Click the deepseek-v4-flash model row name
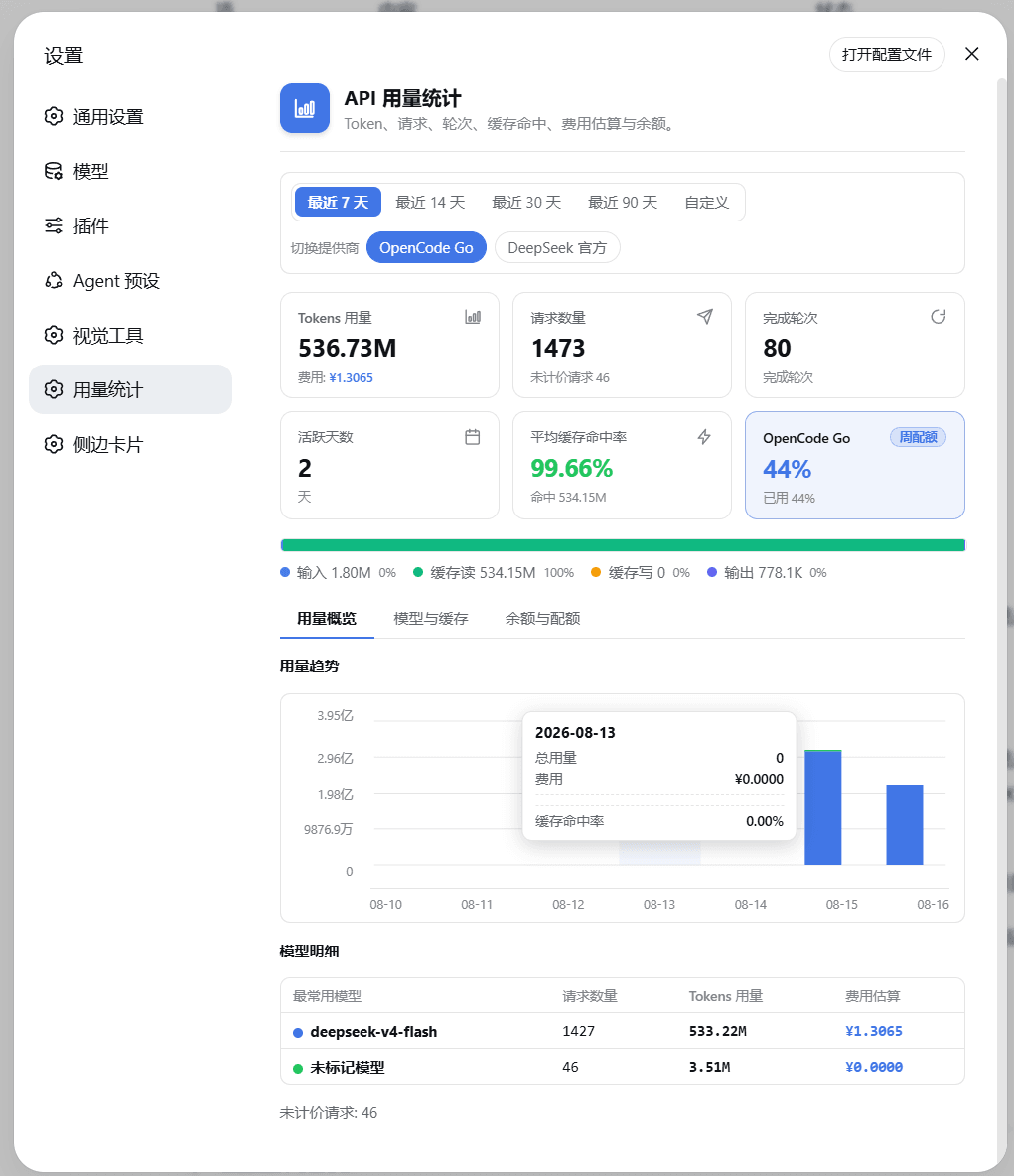Image resolution: width=1014 pixels, height=1176 pixels. click(373, 1032)
